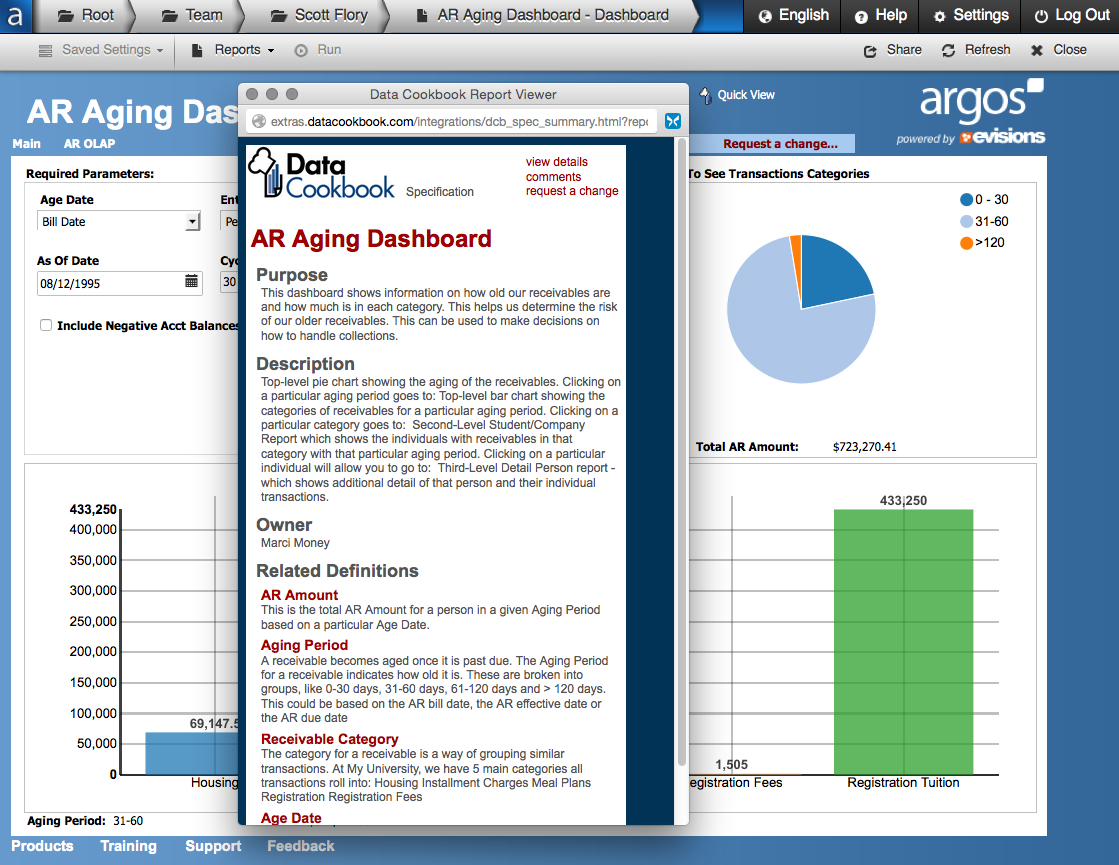Click the red close dot of Report Viewer
This screenshot has height=865, width=1119.
tap(252, 94)
